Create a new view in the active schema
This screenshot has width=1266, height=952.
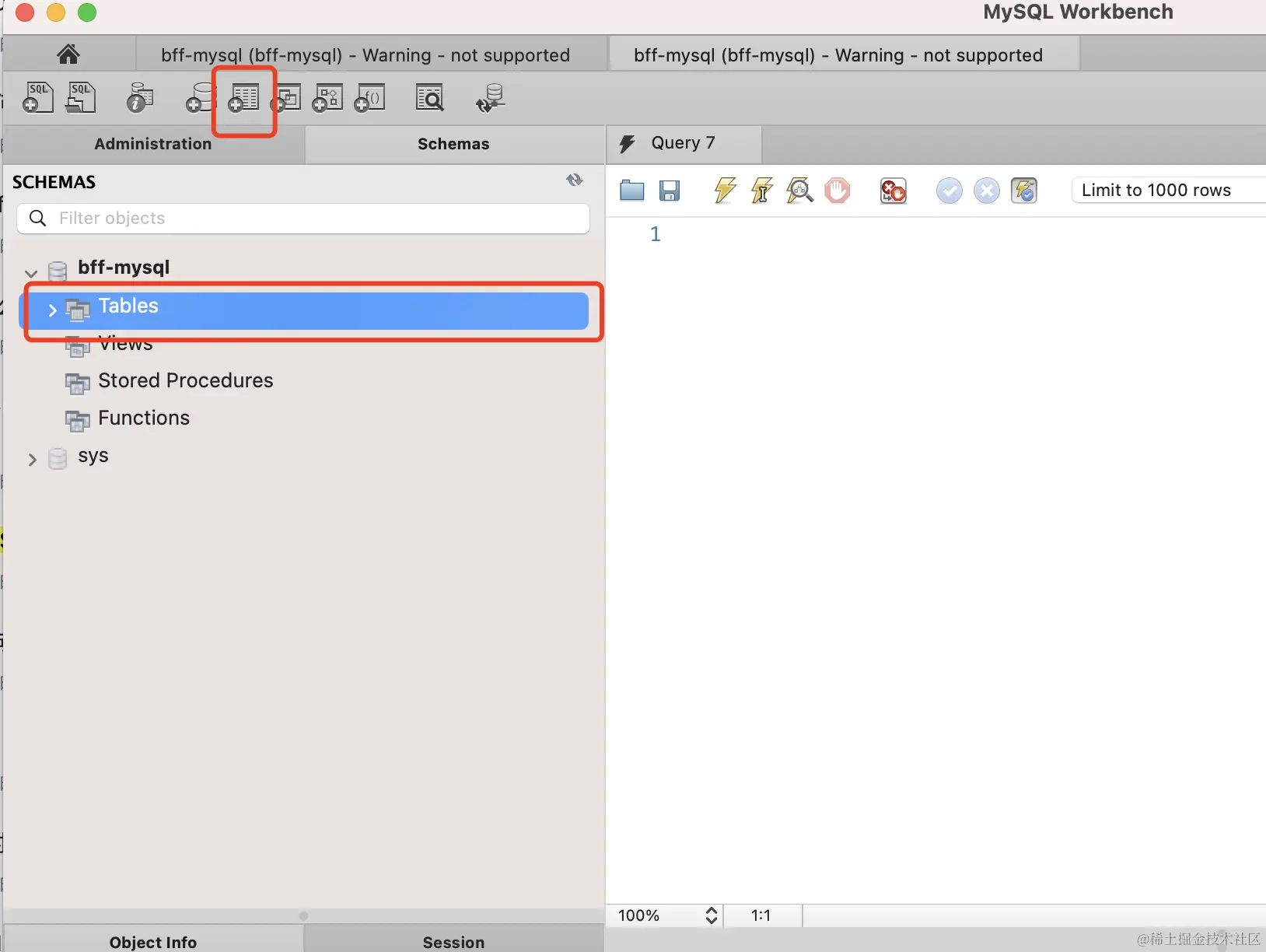tap(286, 98)
